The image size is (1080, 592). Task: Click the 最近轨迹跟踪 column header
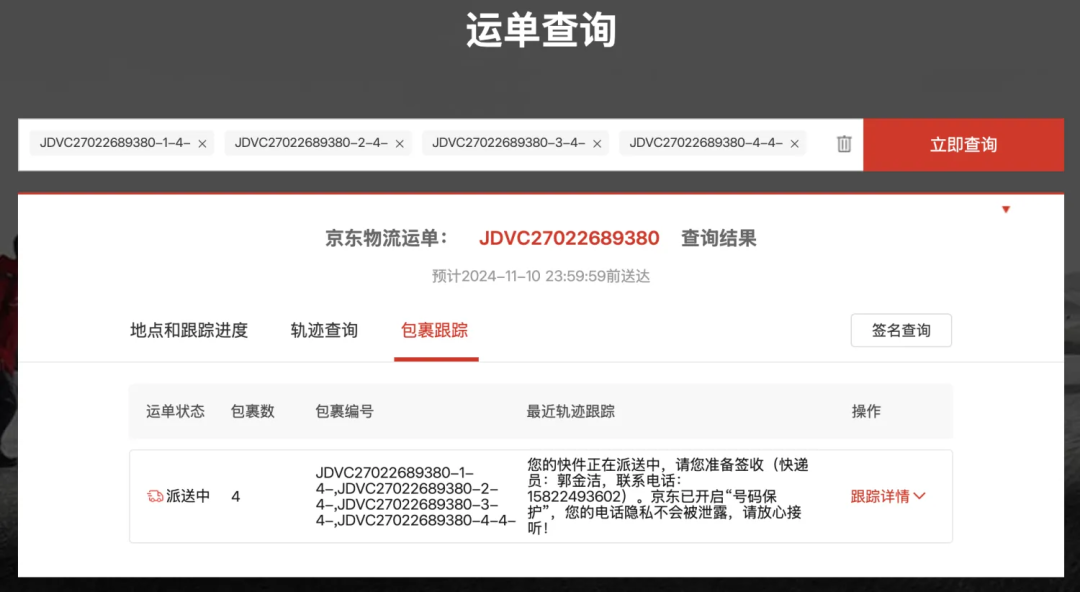[570, 411]
